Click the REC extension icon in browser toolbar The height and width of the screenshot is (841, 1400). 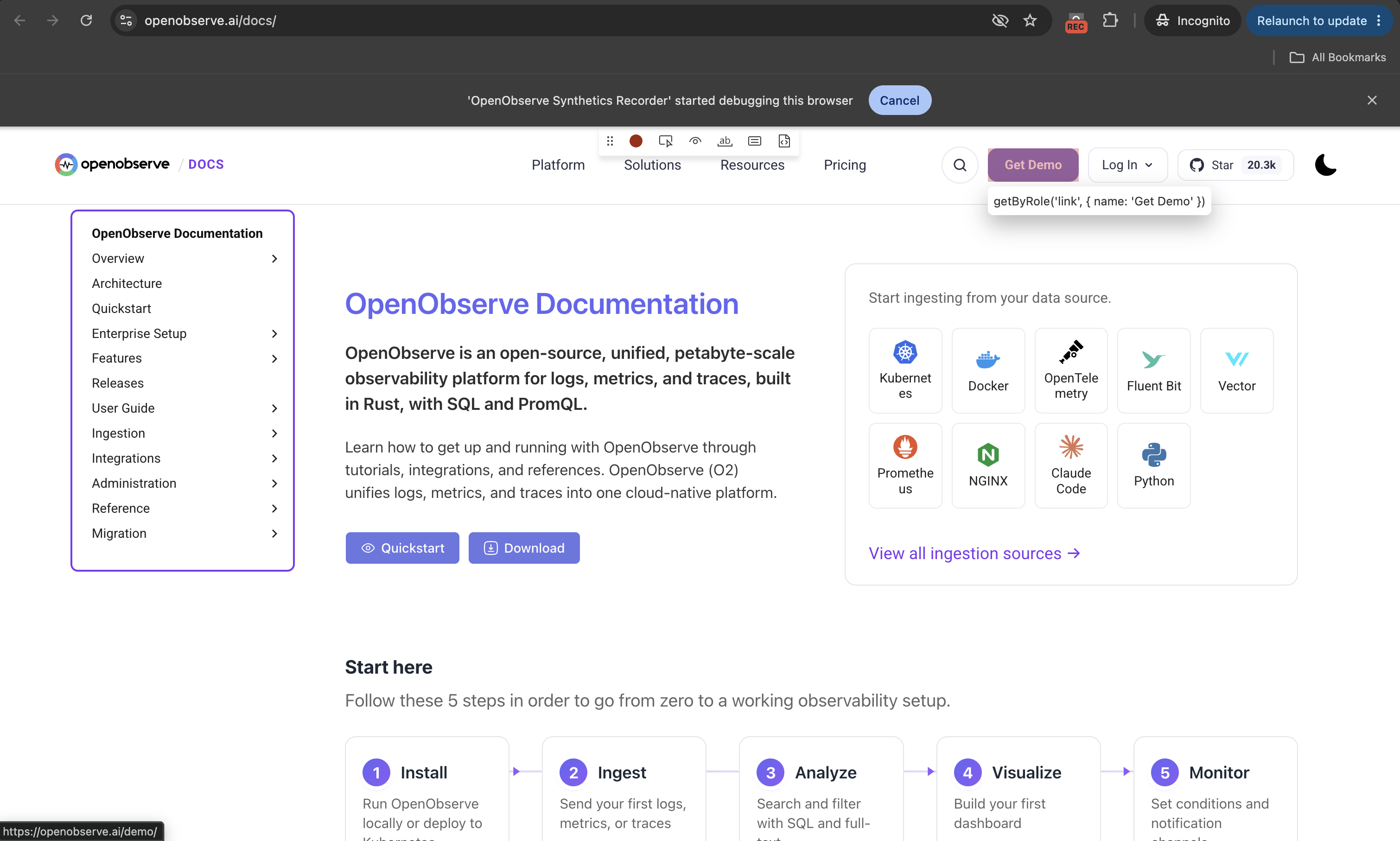pyautogui.click(x=1075, y=21)
